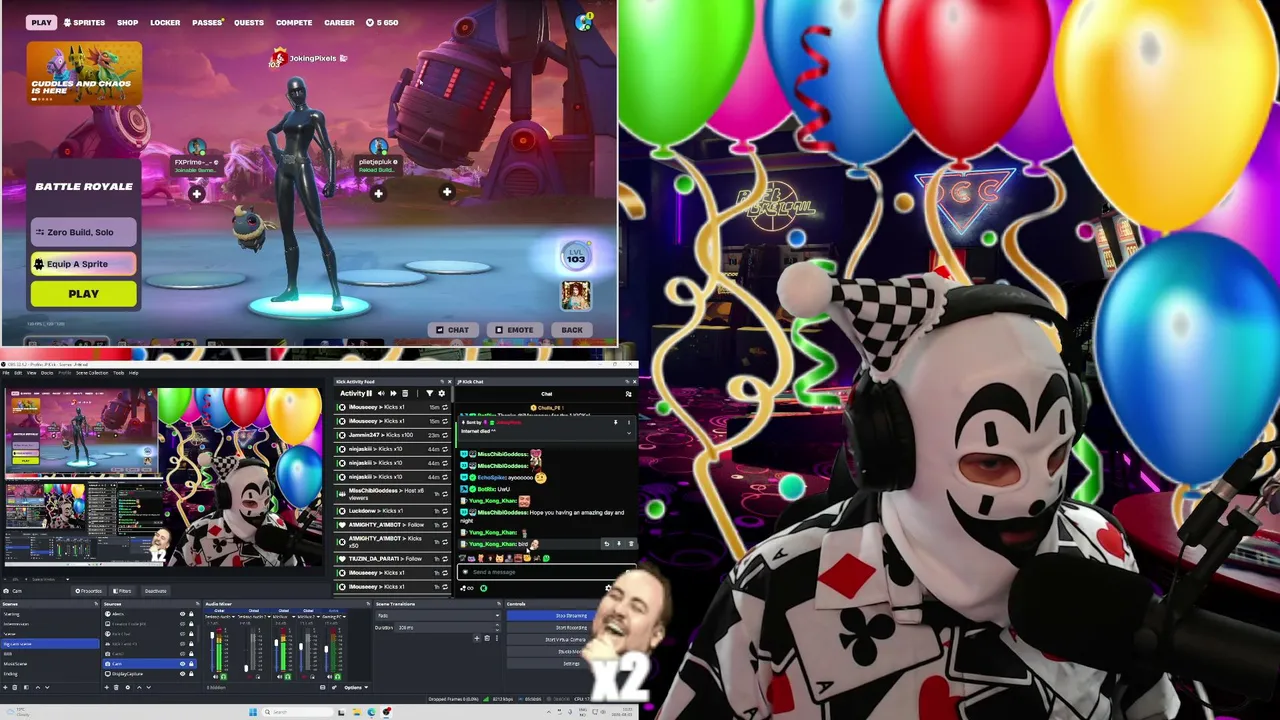
Task: Open the Zero Build, Solo mode selector
Action: click(84, 232)
